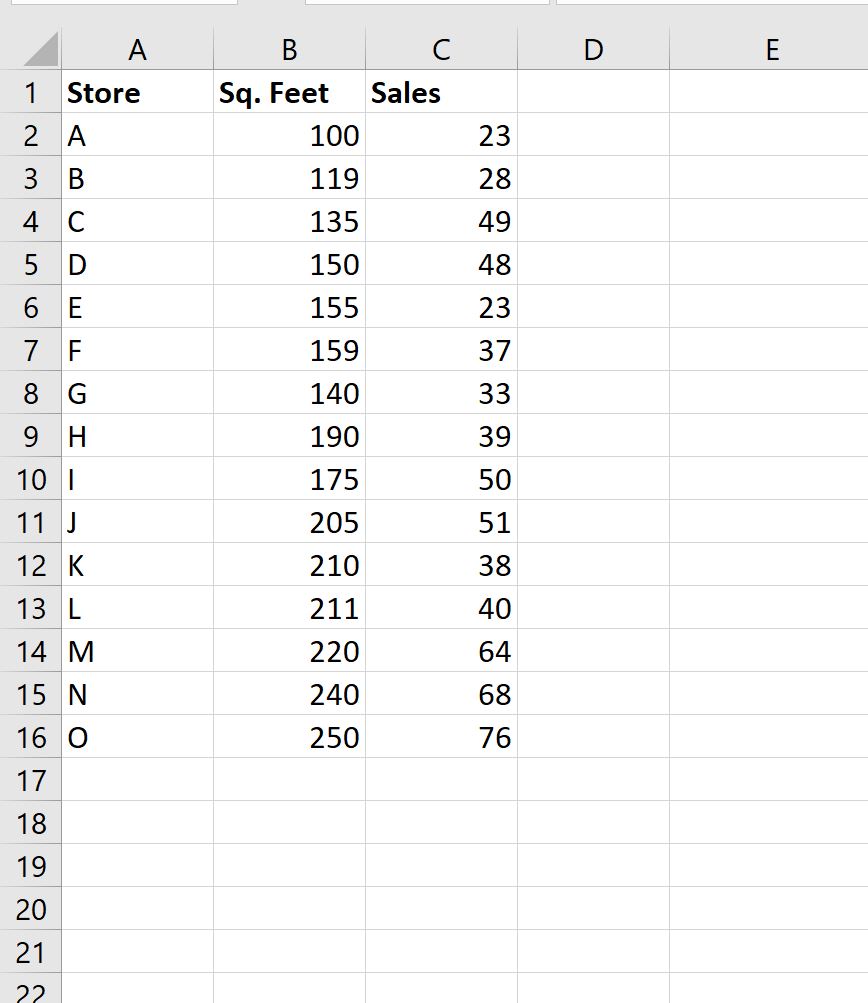868x1003 pixels.
Task: Click the cell containing Store L
Action: point(138,608)
